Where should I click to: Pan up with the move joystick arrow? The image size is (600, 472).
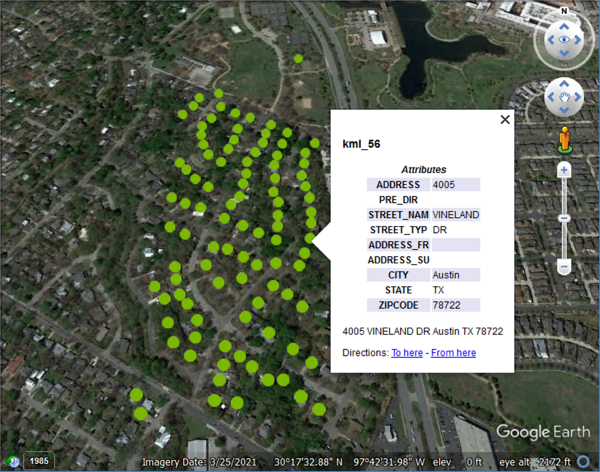coord(564,85)
